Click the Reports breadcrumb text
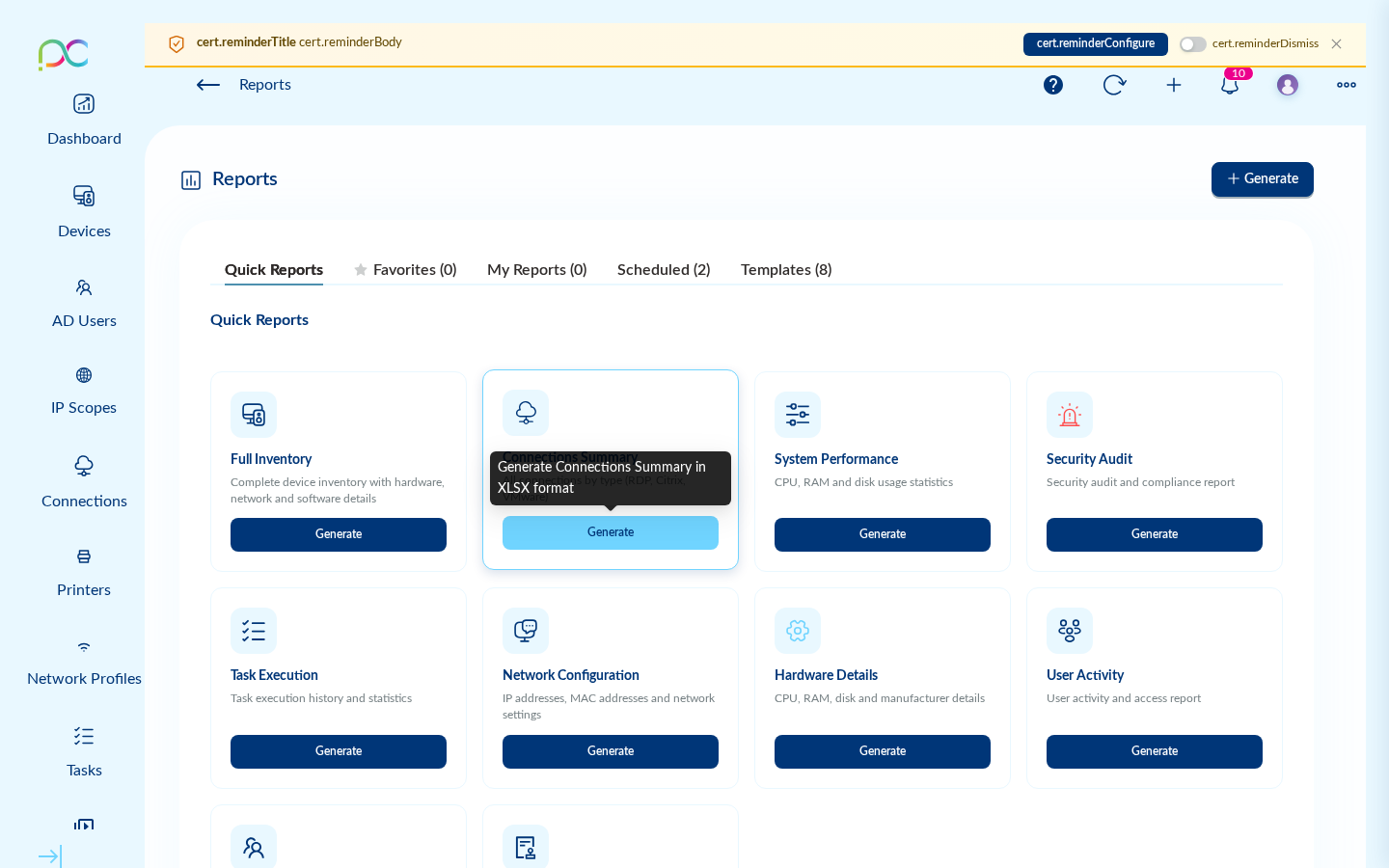This screenshot has width=1389, height=868. [265, 85]
